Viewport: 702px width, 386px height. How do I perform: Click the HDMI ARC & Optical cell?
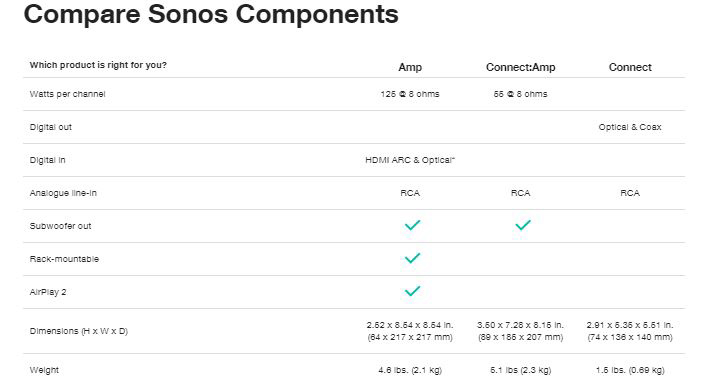tap(410, 160)
